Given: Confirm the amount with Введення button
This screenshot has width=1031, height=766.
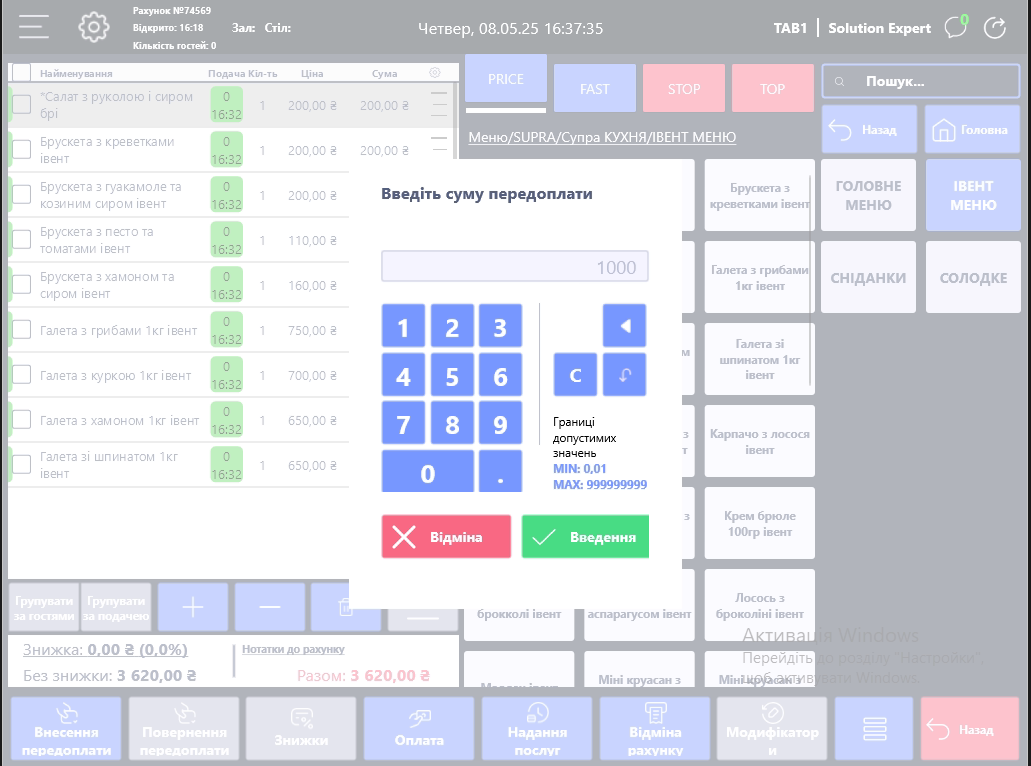Looking at the screenshot, I should pos(585,537).
